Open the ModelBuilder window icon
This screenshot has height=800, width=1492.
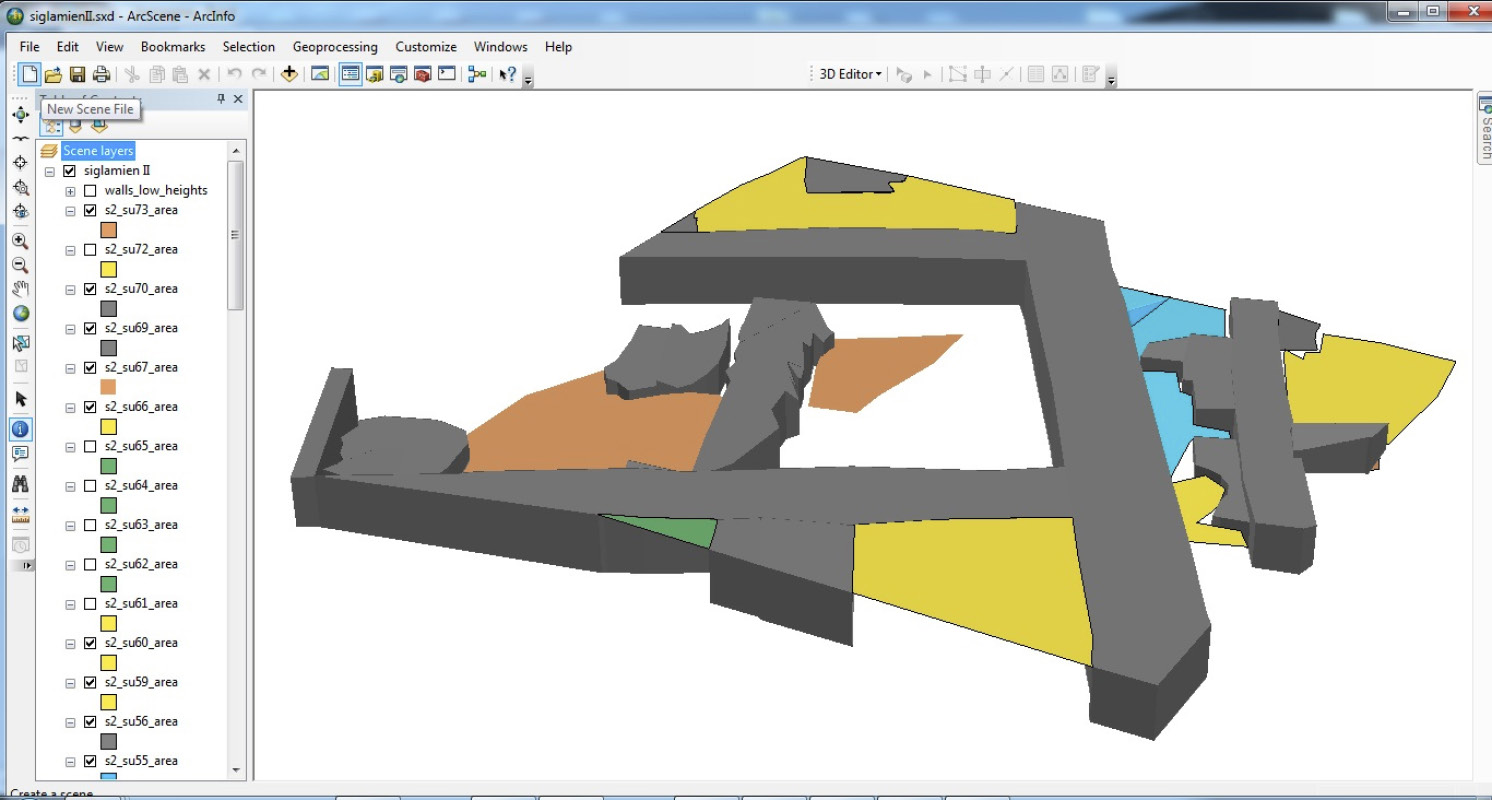[x=477, y=74]
